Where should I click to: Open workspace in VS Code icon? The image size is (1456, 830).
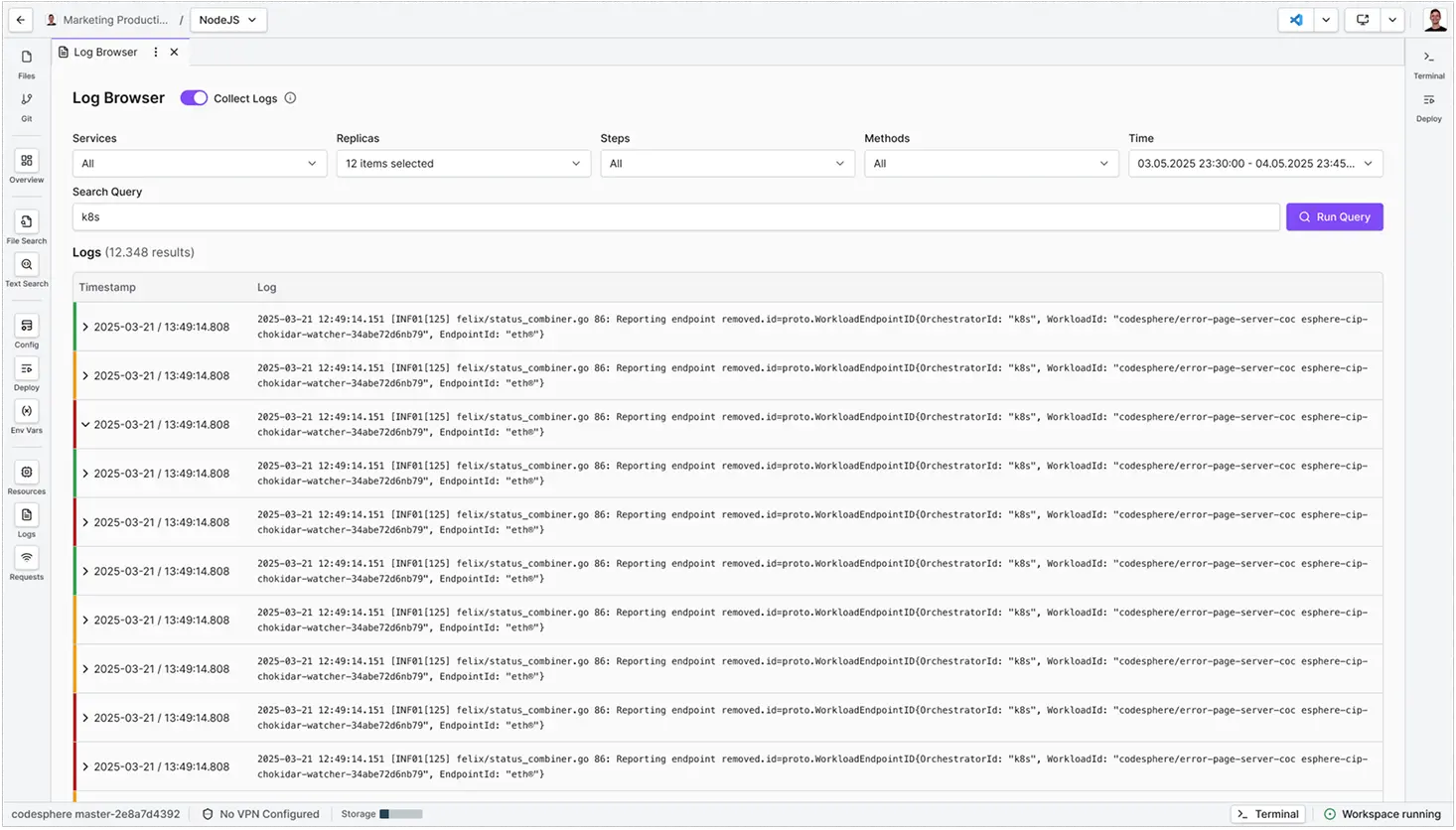tap(1296, 20)
